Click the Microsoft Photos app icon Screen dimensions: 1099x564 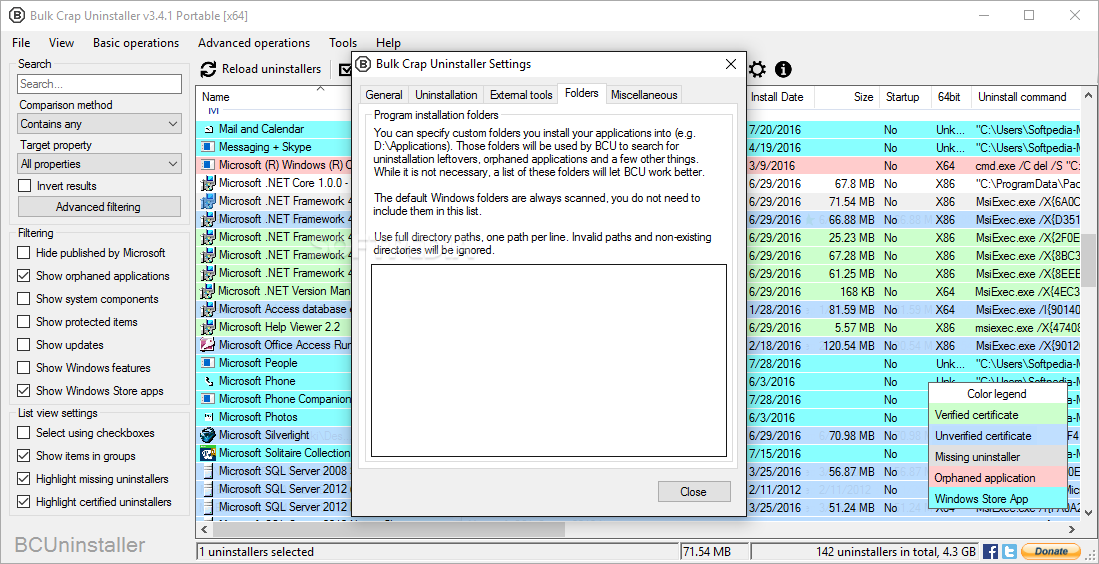[x=208, y=417]
